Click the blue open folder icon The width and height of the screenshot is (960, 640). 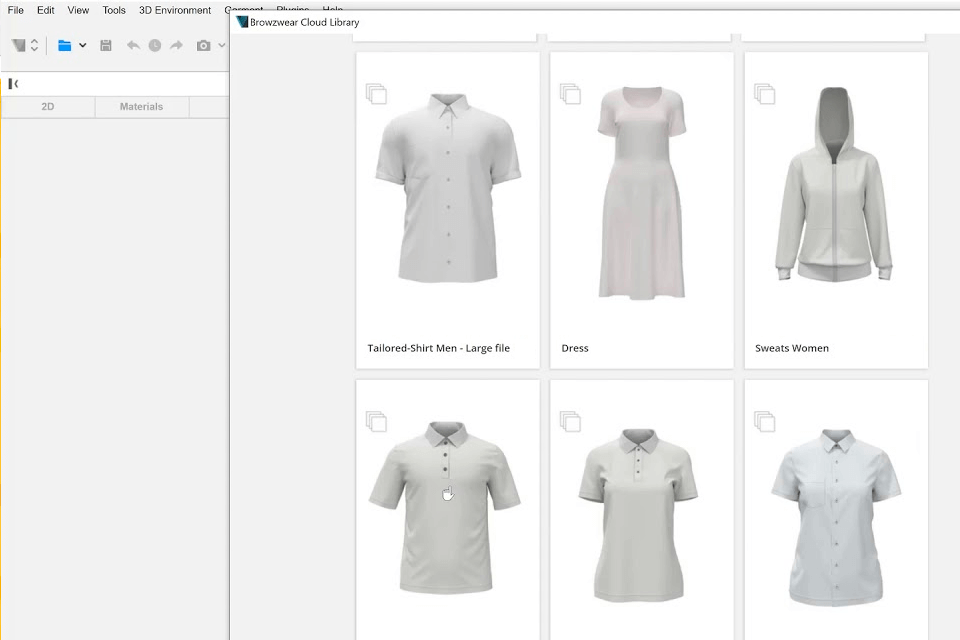click(x=64, y=45)
